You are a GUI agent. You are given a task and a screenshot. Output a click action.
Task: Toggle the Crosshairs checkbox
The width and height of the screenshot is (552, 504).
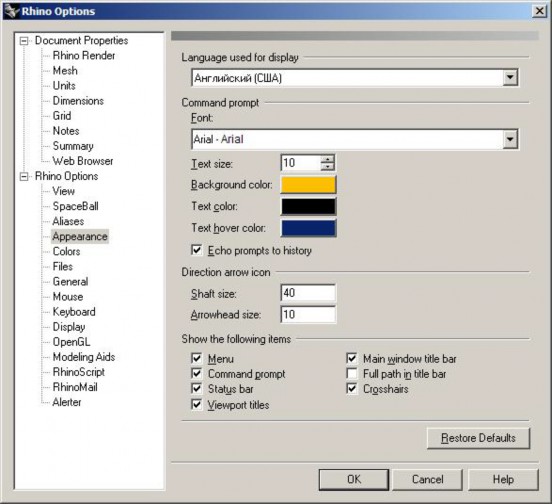[352, 389]
